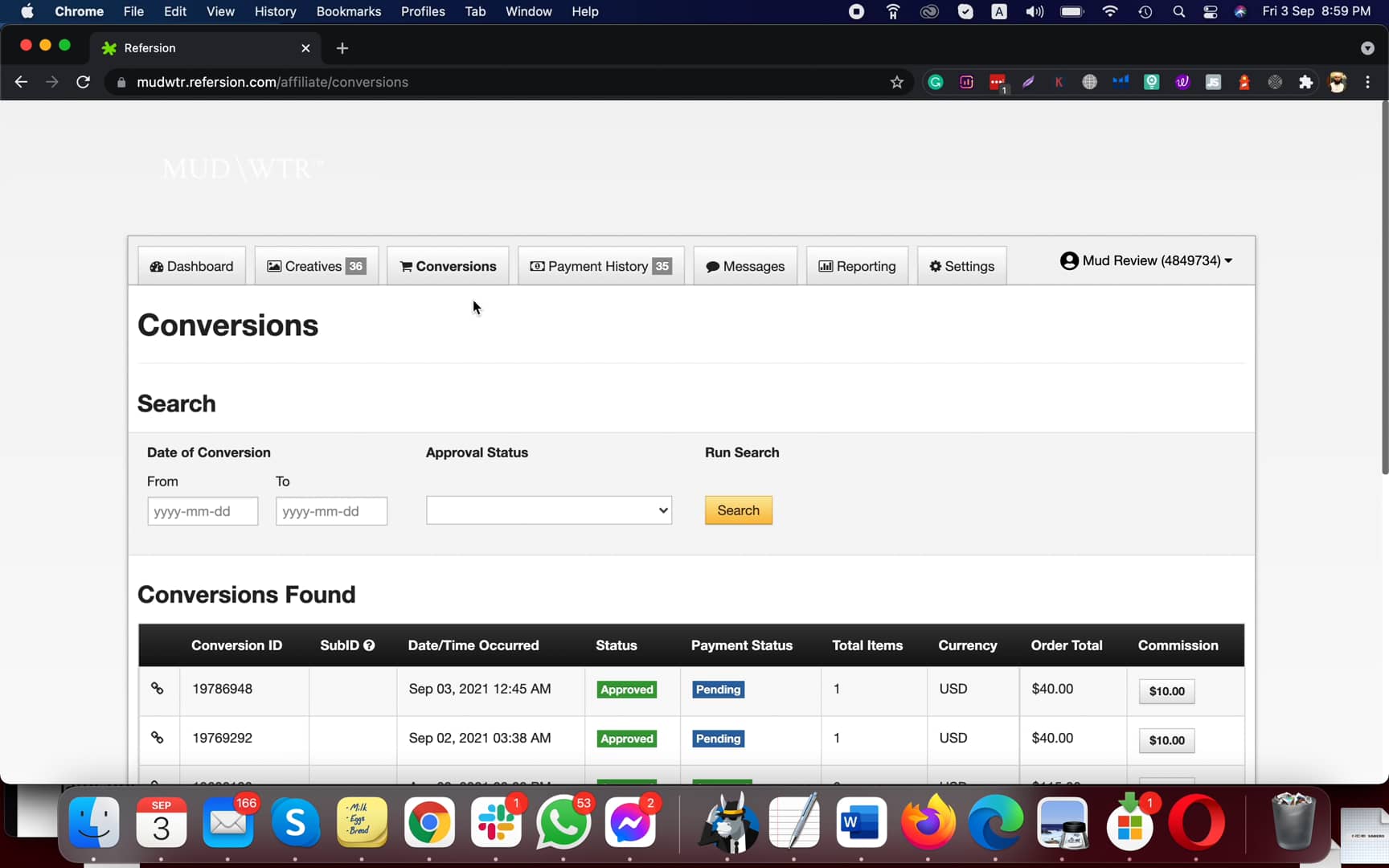
Task: Click the Creatives tab image icon
Action: 274,265
